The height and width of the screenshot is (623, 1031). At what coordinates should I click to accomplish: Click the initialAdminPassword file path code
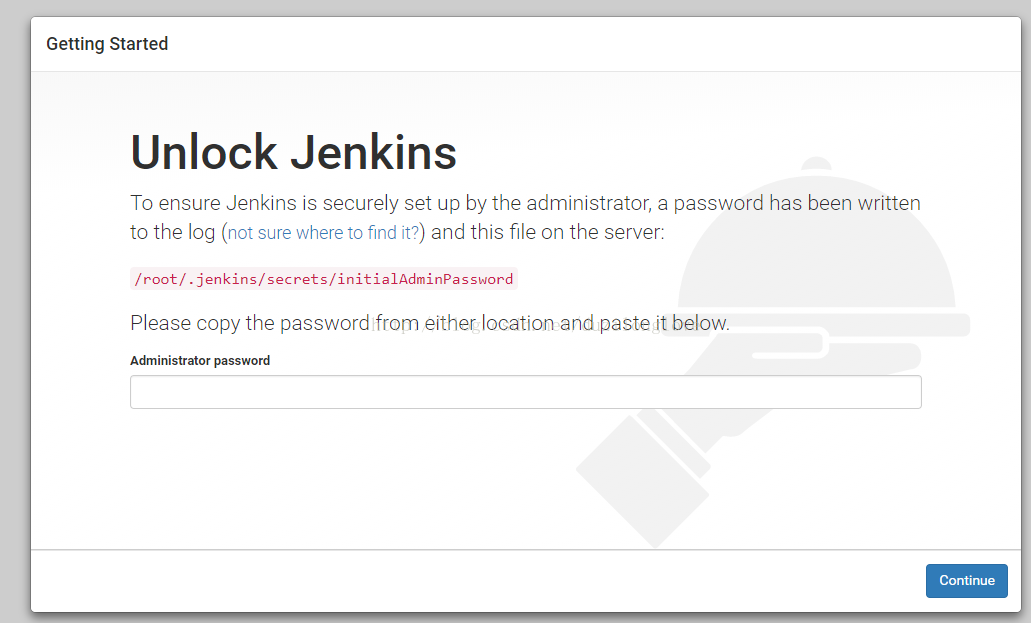pos(323,279)
